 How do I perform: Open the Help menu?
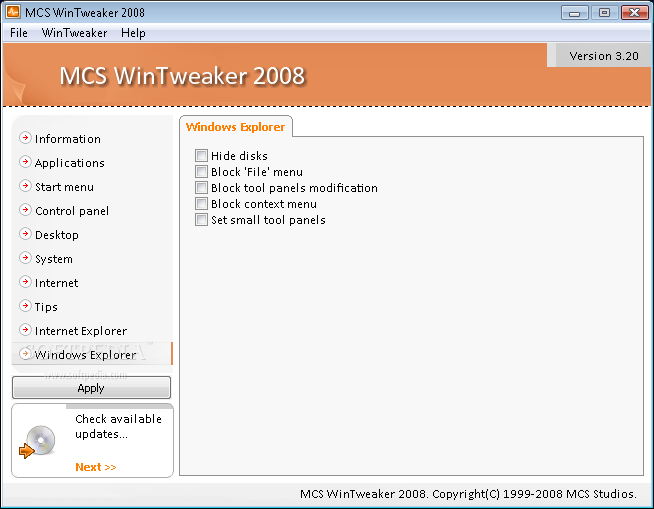tap(133, 33)
